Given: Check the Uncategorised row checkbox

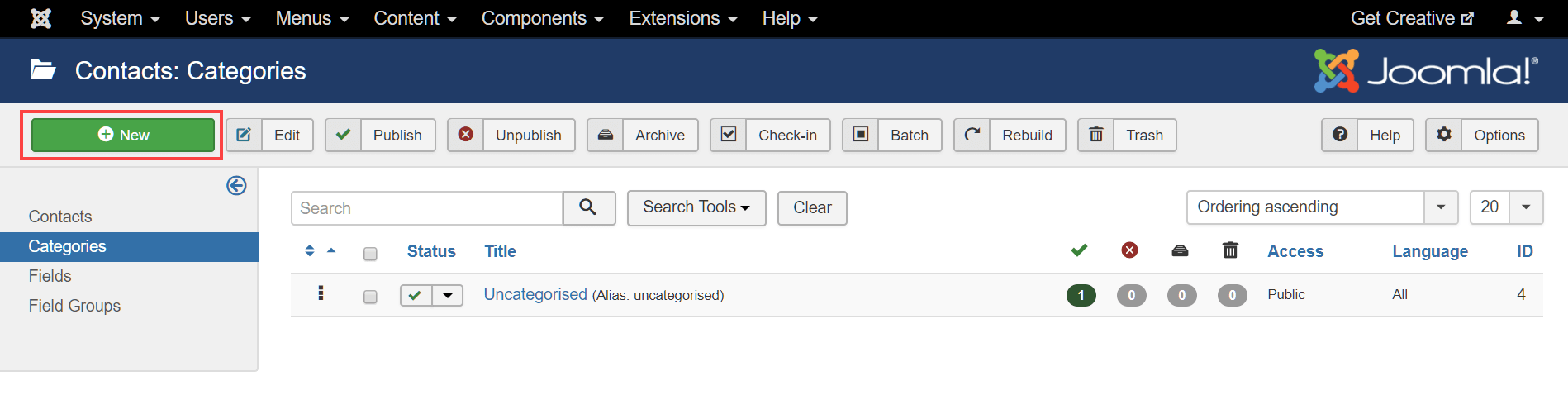Looking at the screenshot, I should tap(370, 297).
